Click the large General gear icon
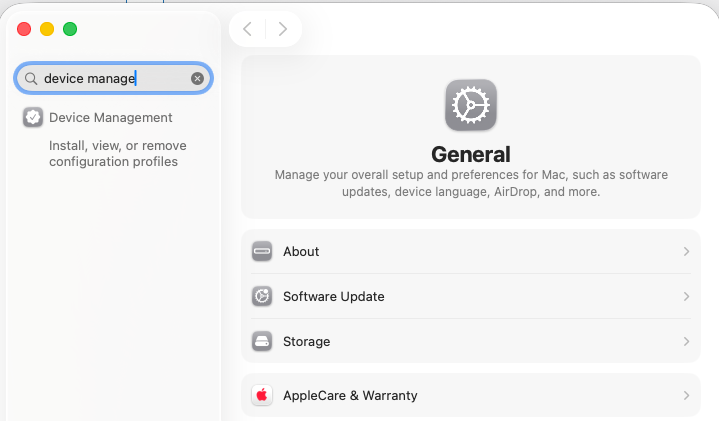The image size is (719, 421). pyautogui.click(x=470, y=105)
